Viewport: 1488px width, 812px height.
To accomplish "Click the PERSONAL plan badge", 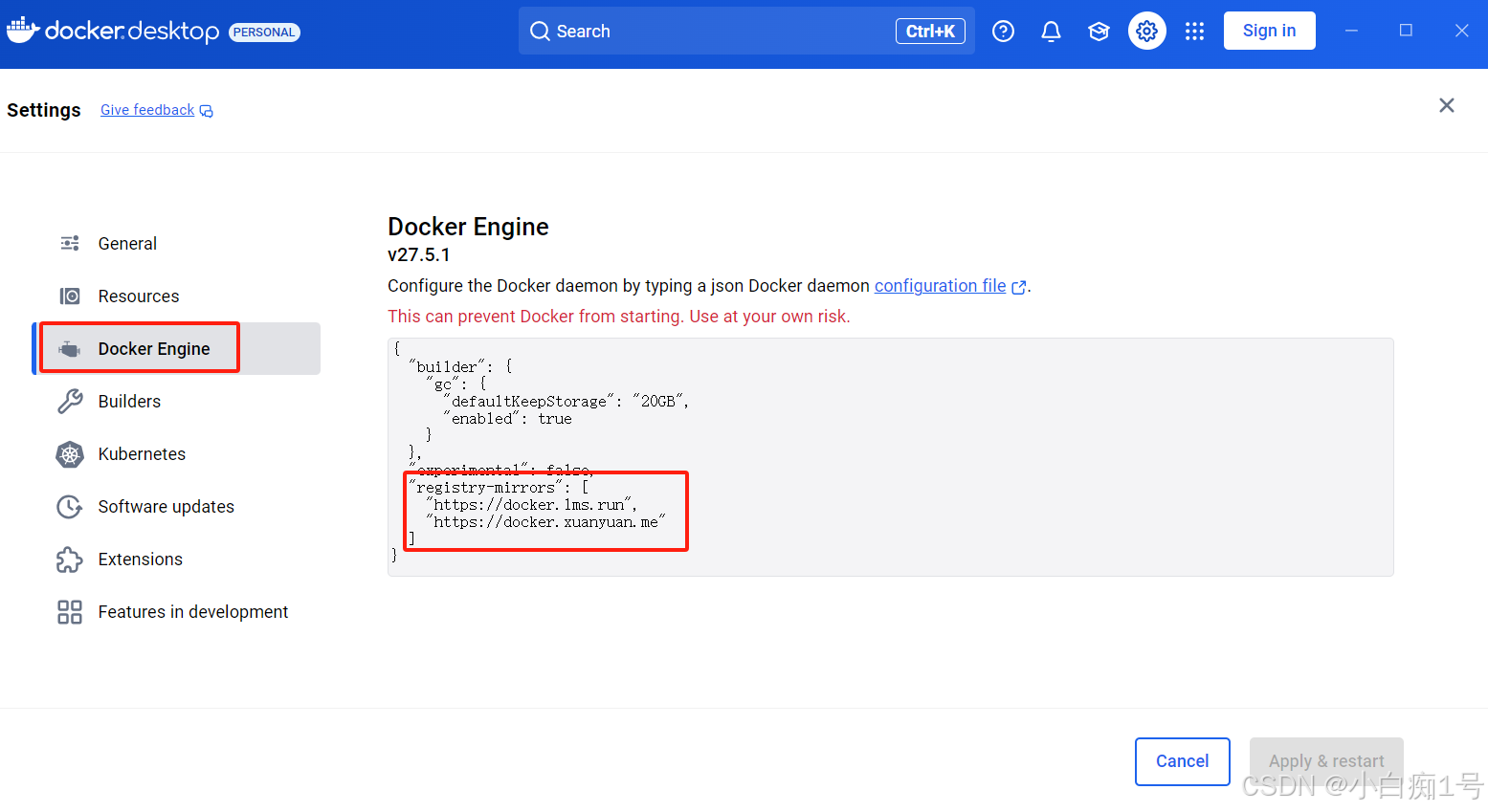I will click(264, 33).
